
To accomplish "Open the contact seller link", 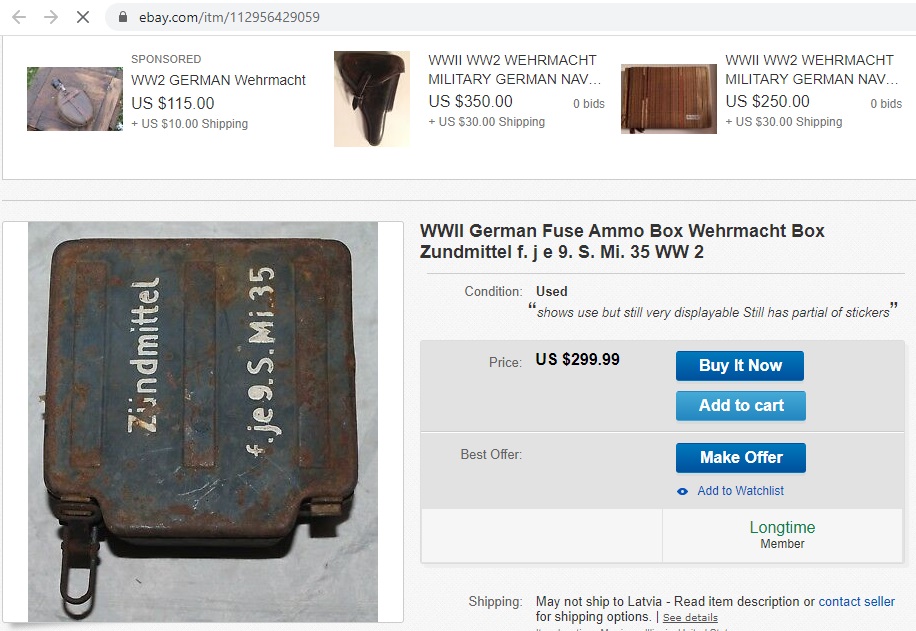I will point(856,601).
